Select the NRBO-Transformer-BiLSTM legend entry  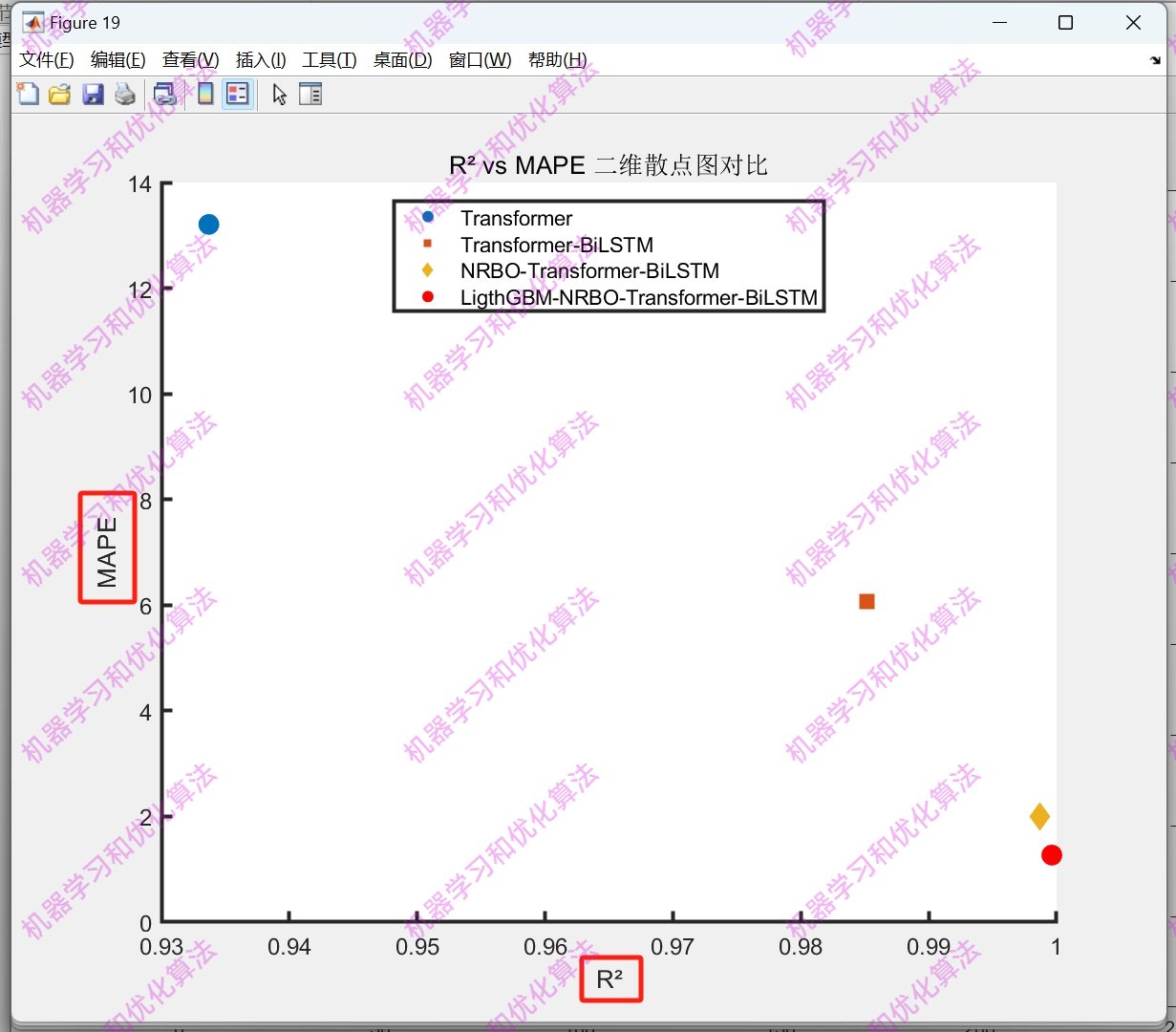(588, 270)
